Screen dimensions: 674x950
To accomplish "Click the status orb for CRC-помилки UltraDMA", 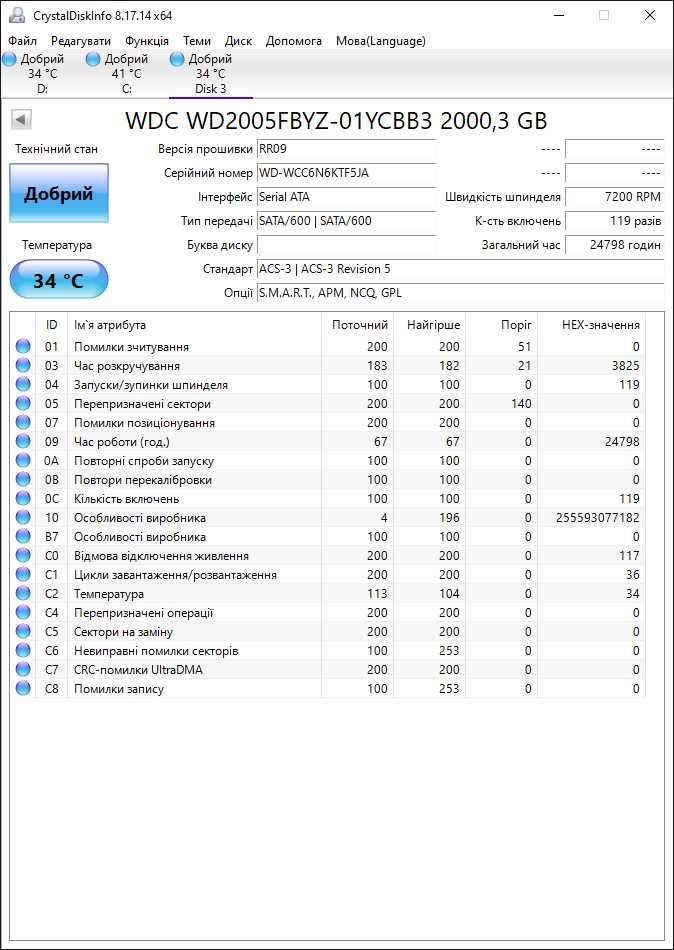I will coord(23,669).
